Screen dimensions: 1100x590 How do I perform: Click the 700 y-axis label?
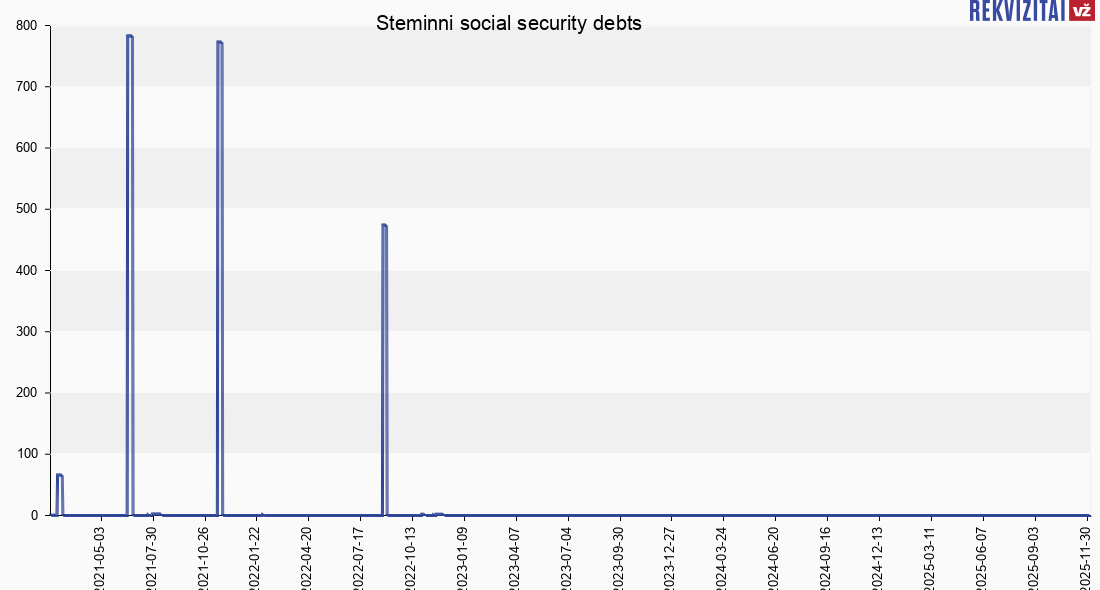coord(27,87)
